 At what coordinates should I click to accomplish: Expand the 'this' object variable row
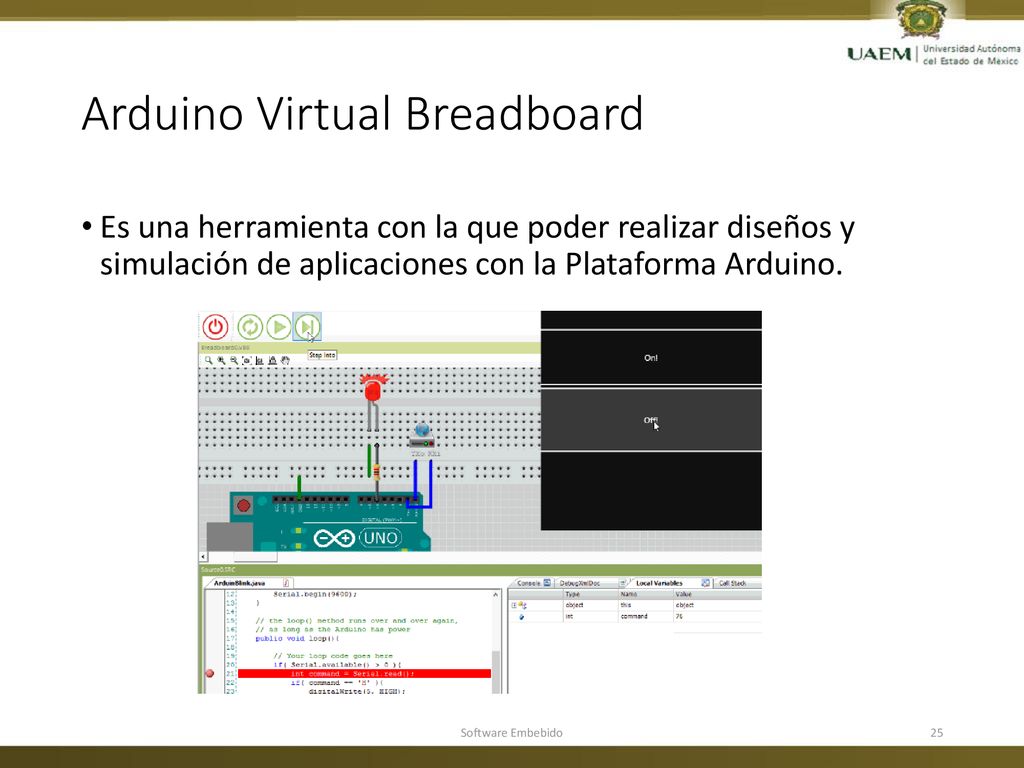514,605
